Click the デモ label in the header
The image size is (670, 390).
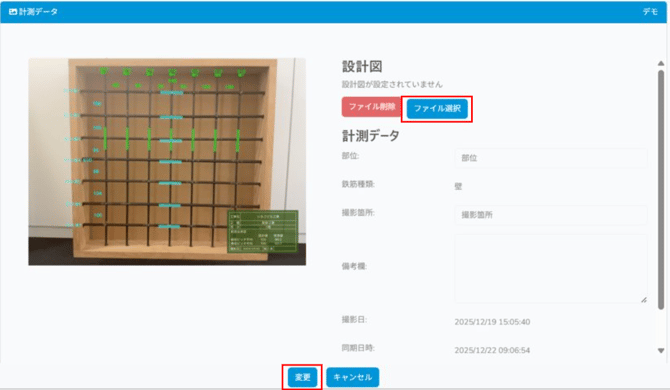[x=650, y=12]
